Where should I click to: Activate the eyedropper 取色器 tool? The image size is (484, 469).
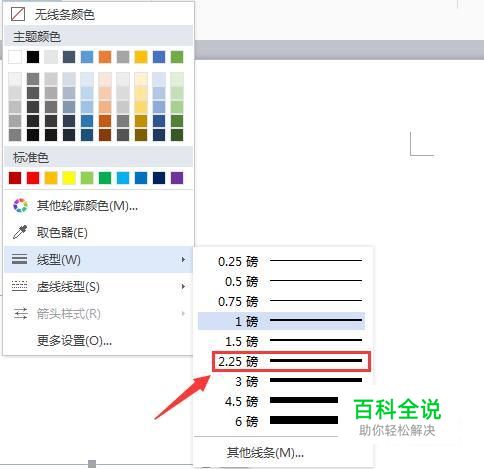[x=99, y=233]
